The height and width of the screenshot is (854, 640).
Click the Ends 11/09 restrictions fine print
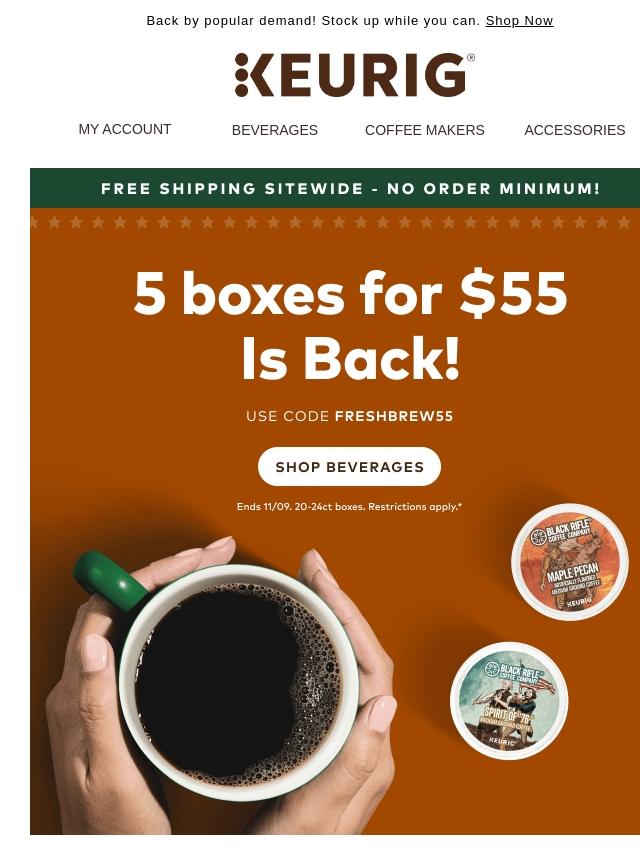point(349,507)
